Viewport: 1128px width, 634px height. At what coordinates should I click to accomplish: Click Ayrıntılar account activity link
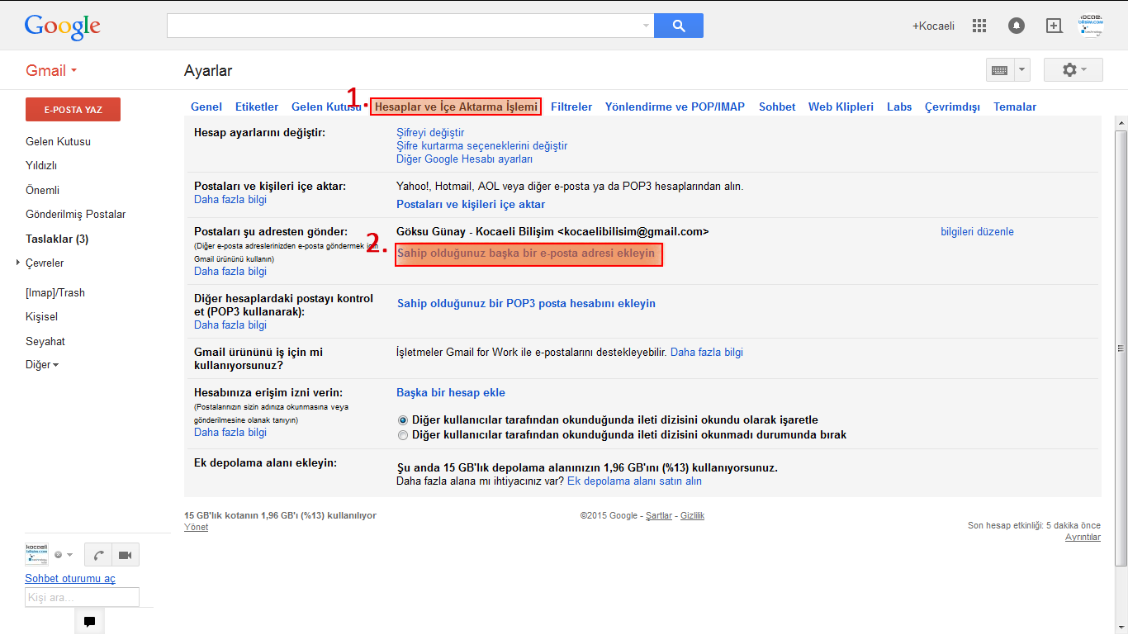pyautogui.click(x=1083, y=538)
